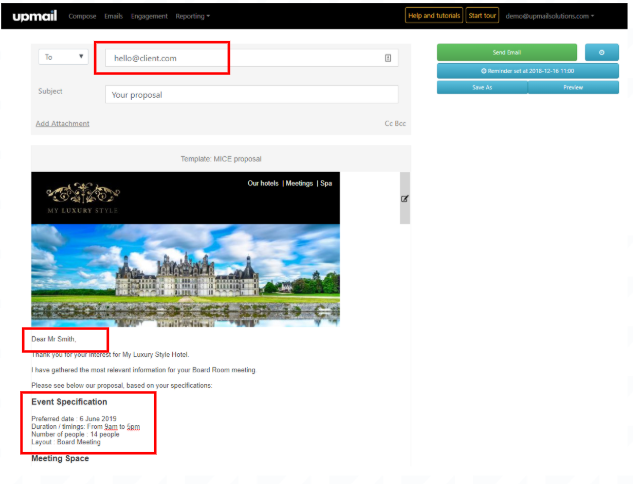Click the contacts icon in recipient field
The width and height of the screenshot is (633, 484).
(388, 58)
